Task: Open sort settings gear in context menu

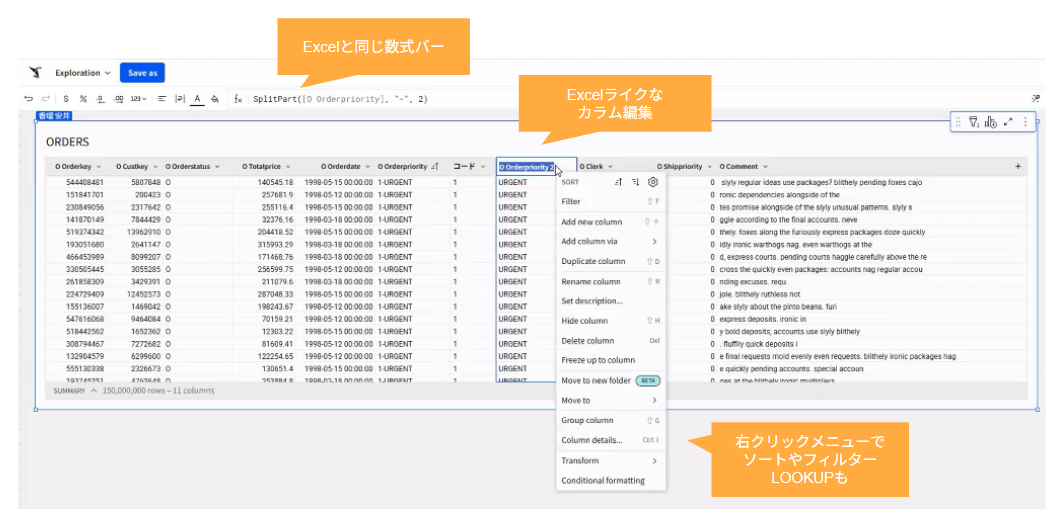Action: pyautogui.click(x=652, y=182)
